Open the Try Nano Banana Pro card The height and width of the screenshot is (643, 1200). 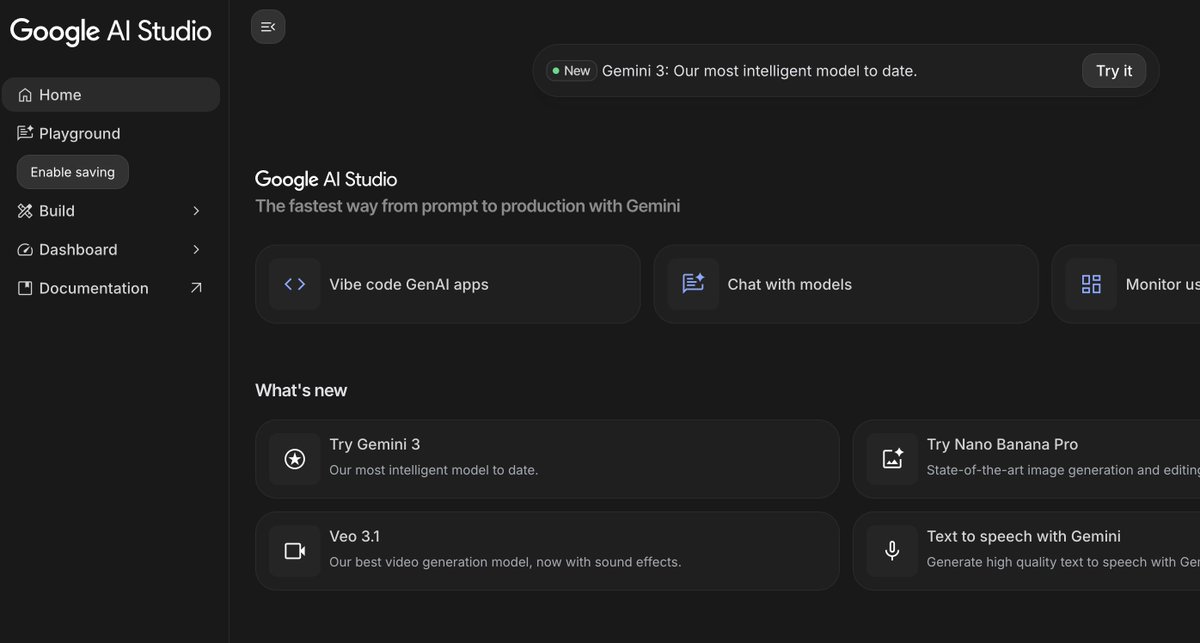1027,459
